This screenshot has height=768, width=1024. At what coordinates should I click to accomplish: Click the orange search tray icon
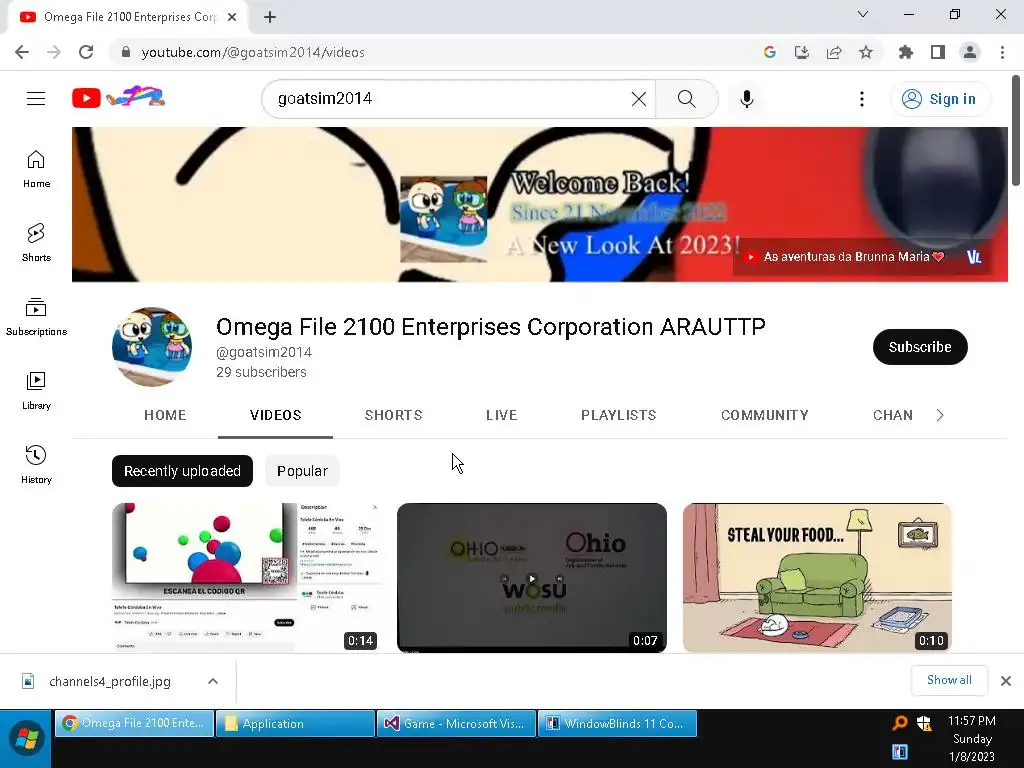900,722
